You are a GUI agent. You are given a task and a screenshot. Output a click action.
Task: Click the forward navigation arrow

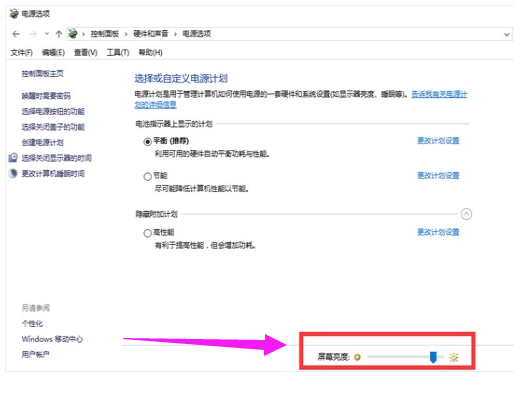(x=33, y=34)
